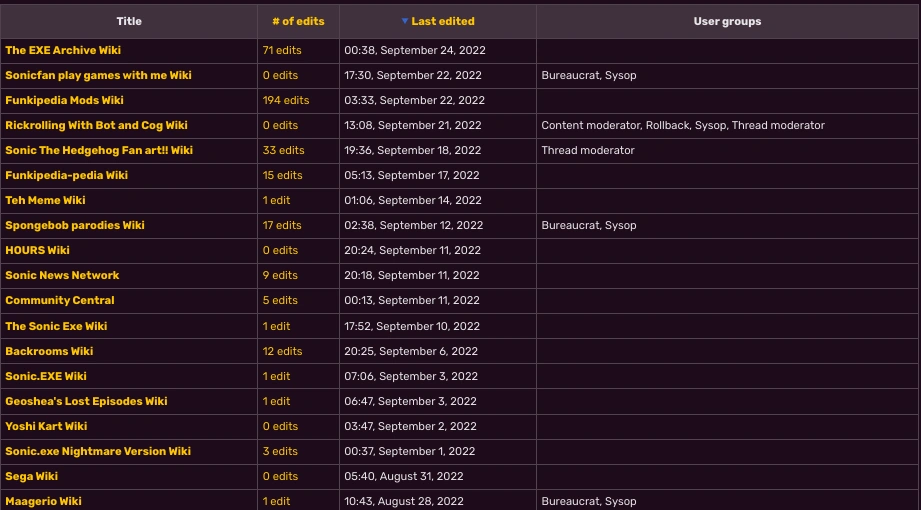Open Sonic.exe Nightmare Version Wiki
This screenshot has height=510, width=921.
pos(98,451)
